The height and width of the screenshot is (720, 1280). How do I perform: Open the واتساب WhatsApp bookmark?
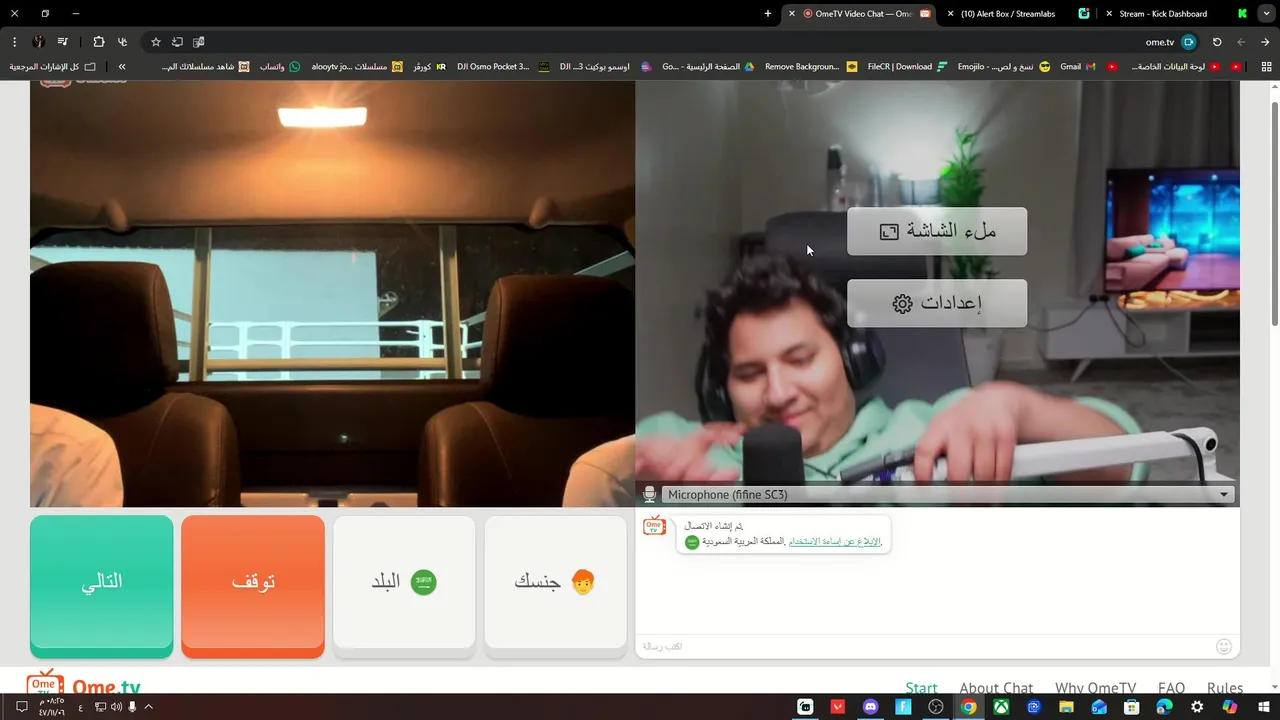click(x=280, y=67)
